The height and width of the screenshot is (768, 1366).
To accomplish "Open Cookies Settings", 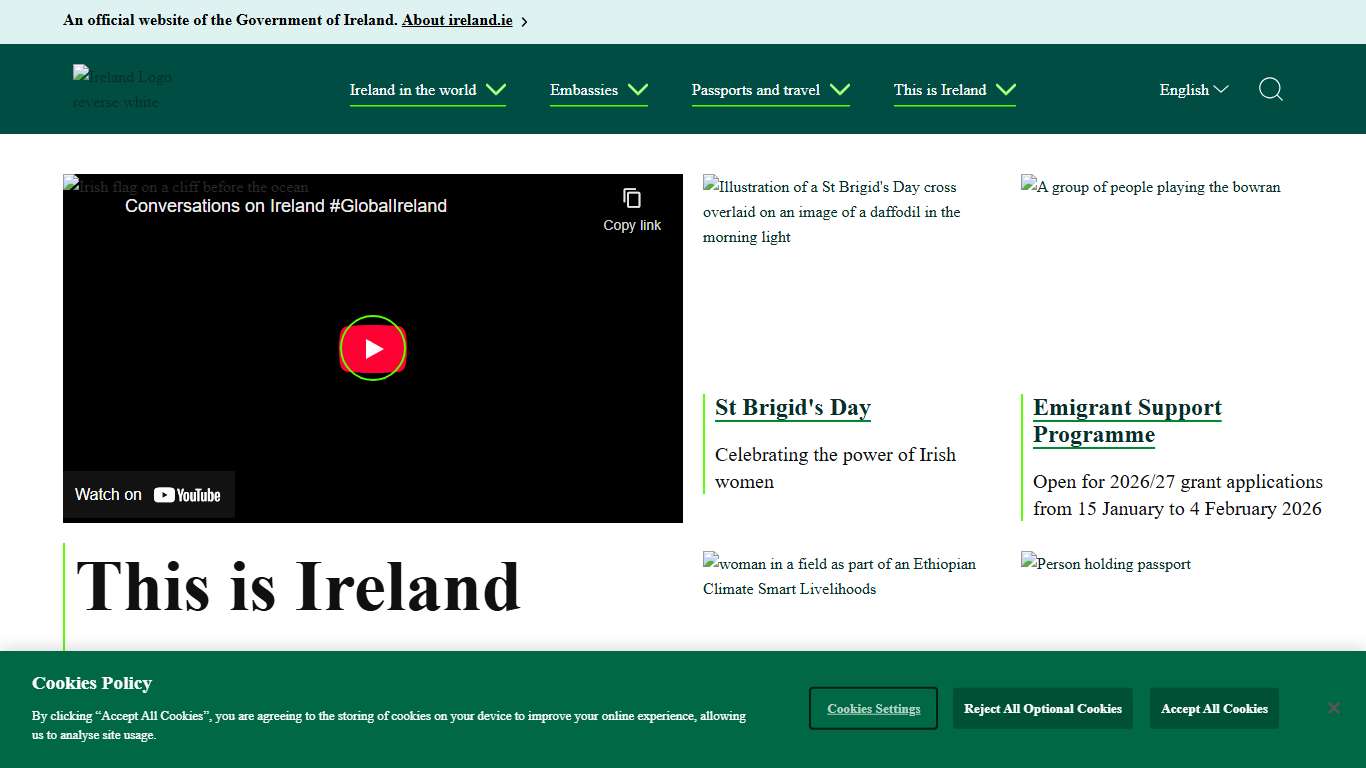I will pyautogui.click(x=872, y=707).
